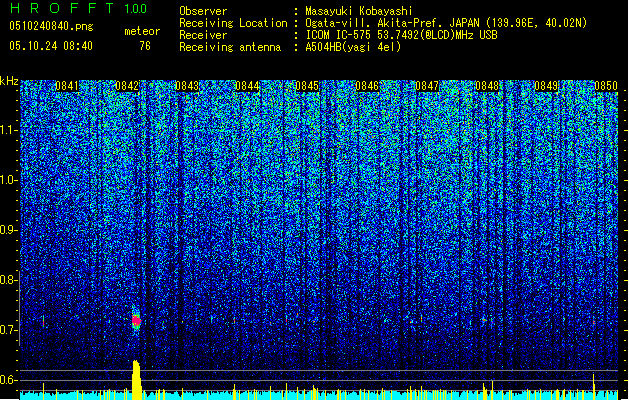Viewport: 629px width, 400px height.
Task: Click the 0.7 kHz axis tick label
Action: [x=9, y=330]
